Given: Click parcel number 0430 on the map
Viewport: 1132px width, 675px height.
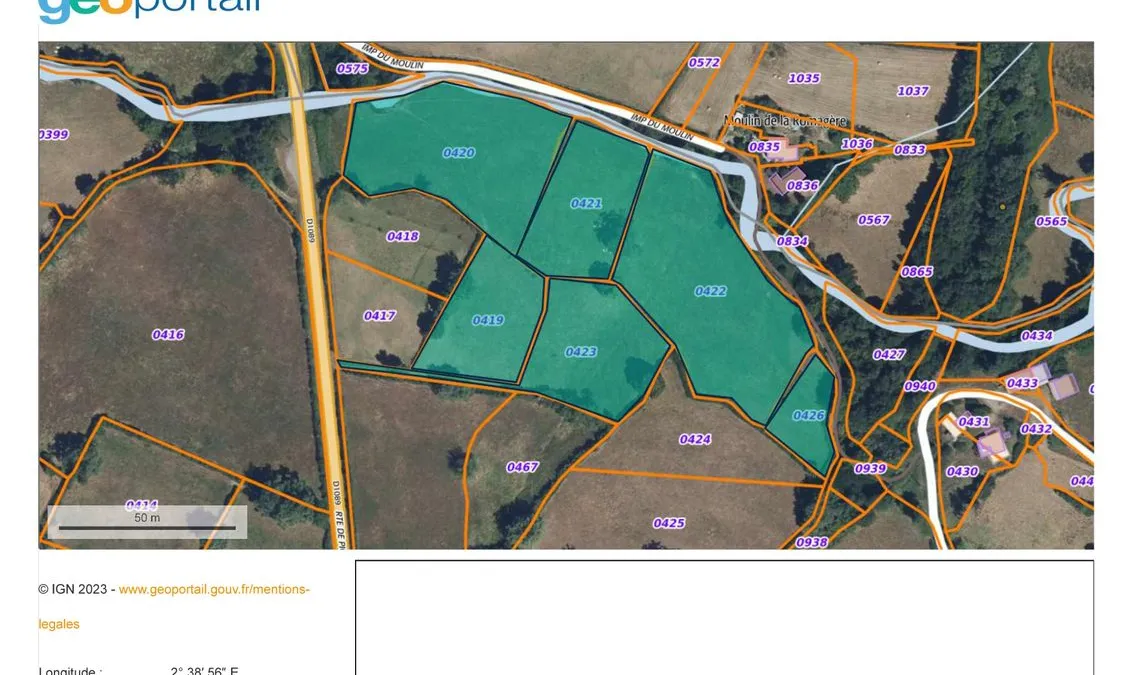Looking at the screenshot, I should click(962, 471).
